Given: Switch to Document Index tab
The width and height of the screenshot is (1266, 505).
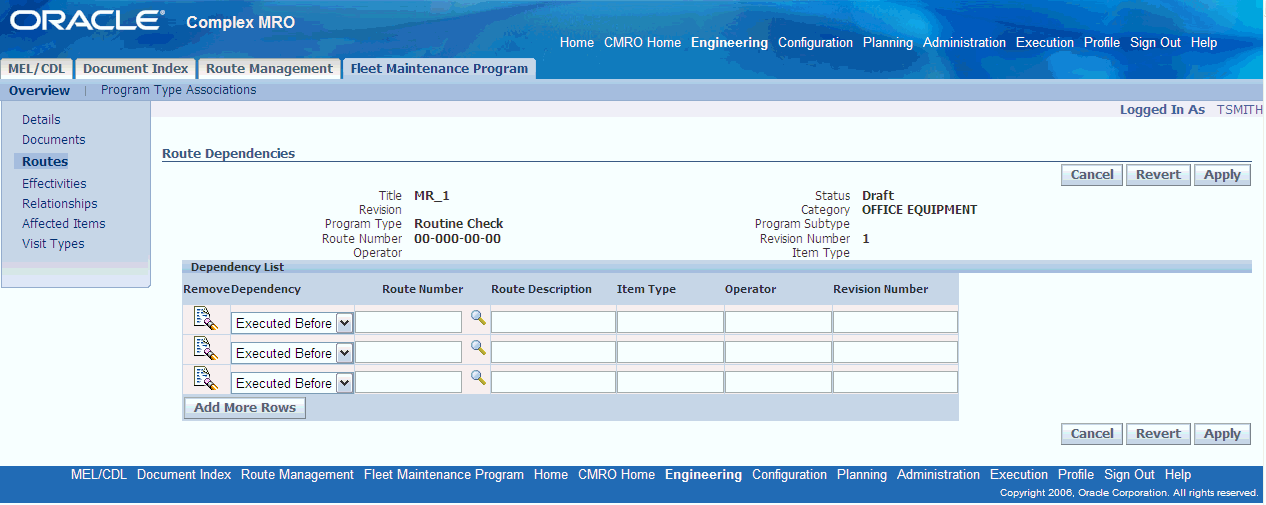Looking at the screenshot, I should (135, 69).
